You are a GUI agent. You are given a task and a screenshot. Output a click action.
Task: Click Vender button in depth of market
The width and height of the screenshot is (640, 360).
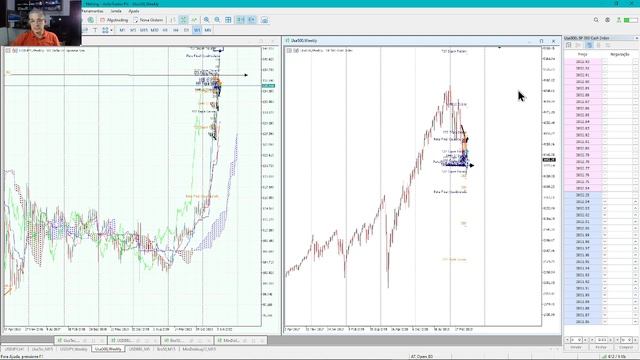pyautogui.click(x=576, y=347)
